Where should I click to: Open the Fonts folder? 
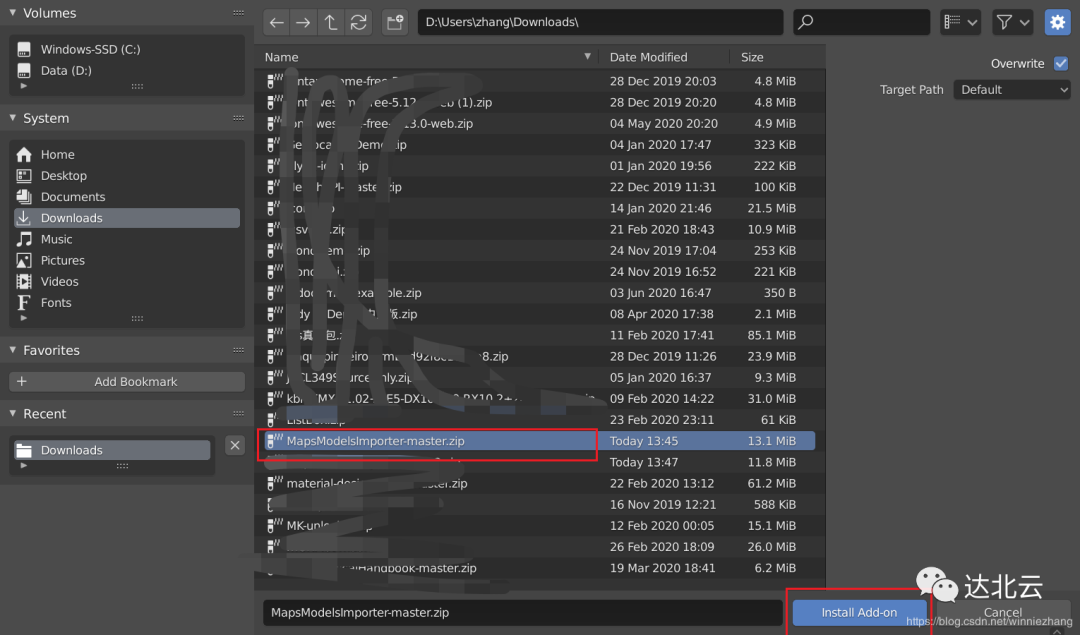(x=127, y=302)
